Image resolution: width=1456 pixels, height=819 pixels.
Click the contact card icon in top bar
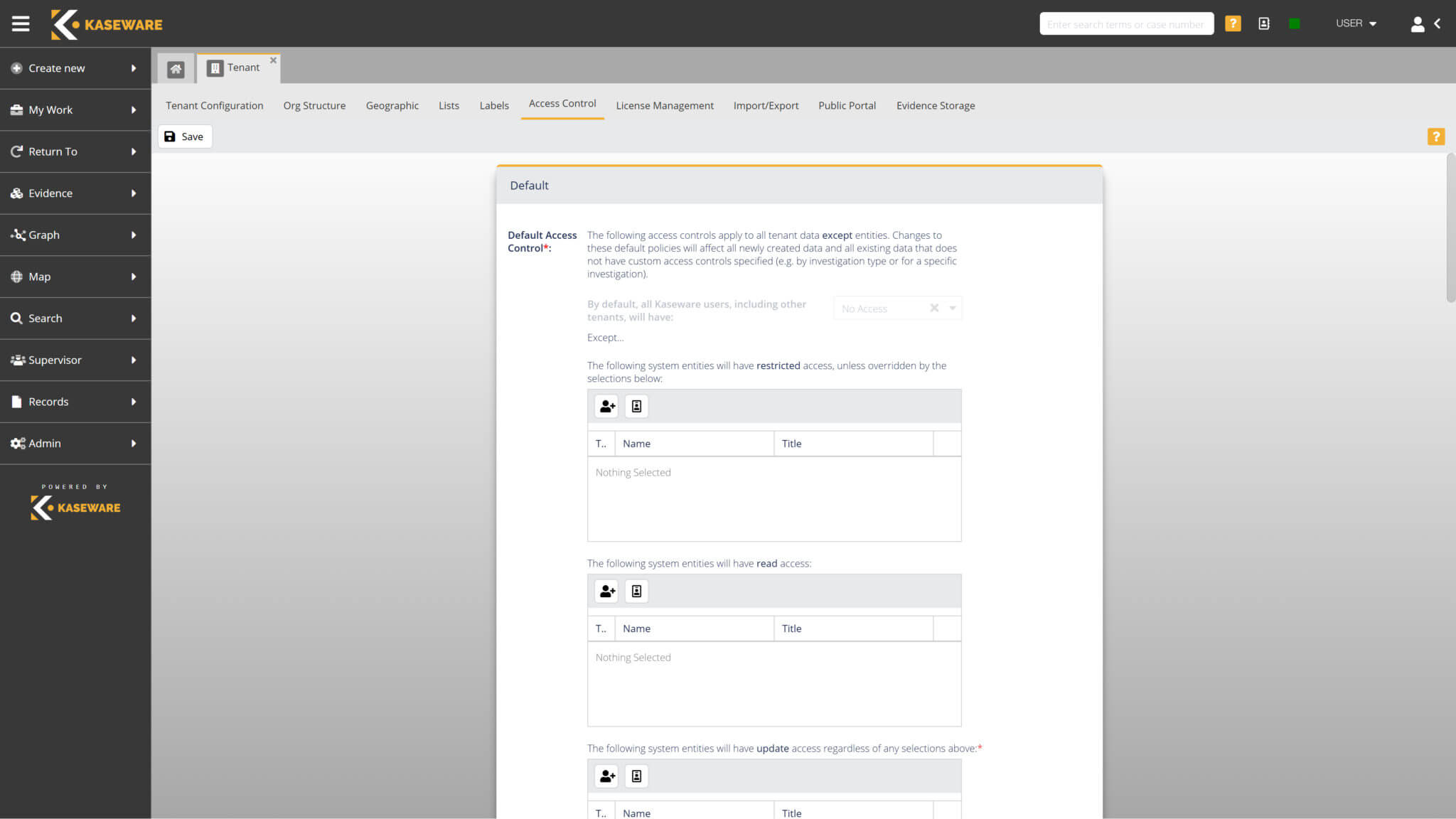click(1264, 23)
